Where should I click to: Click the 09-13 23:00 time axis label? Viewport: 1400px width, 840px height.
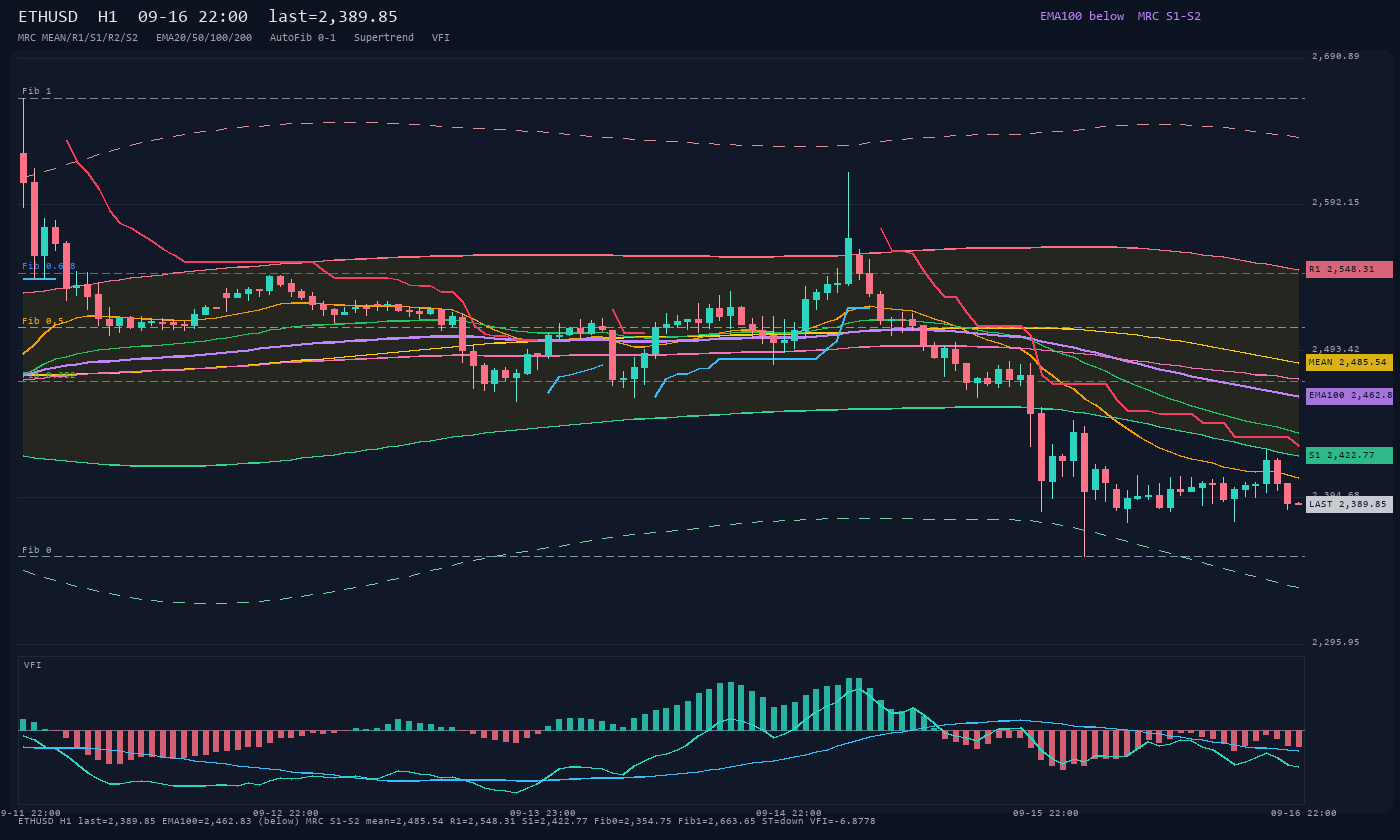coord(543,813)
